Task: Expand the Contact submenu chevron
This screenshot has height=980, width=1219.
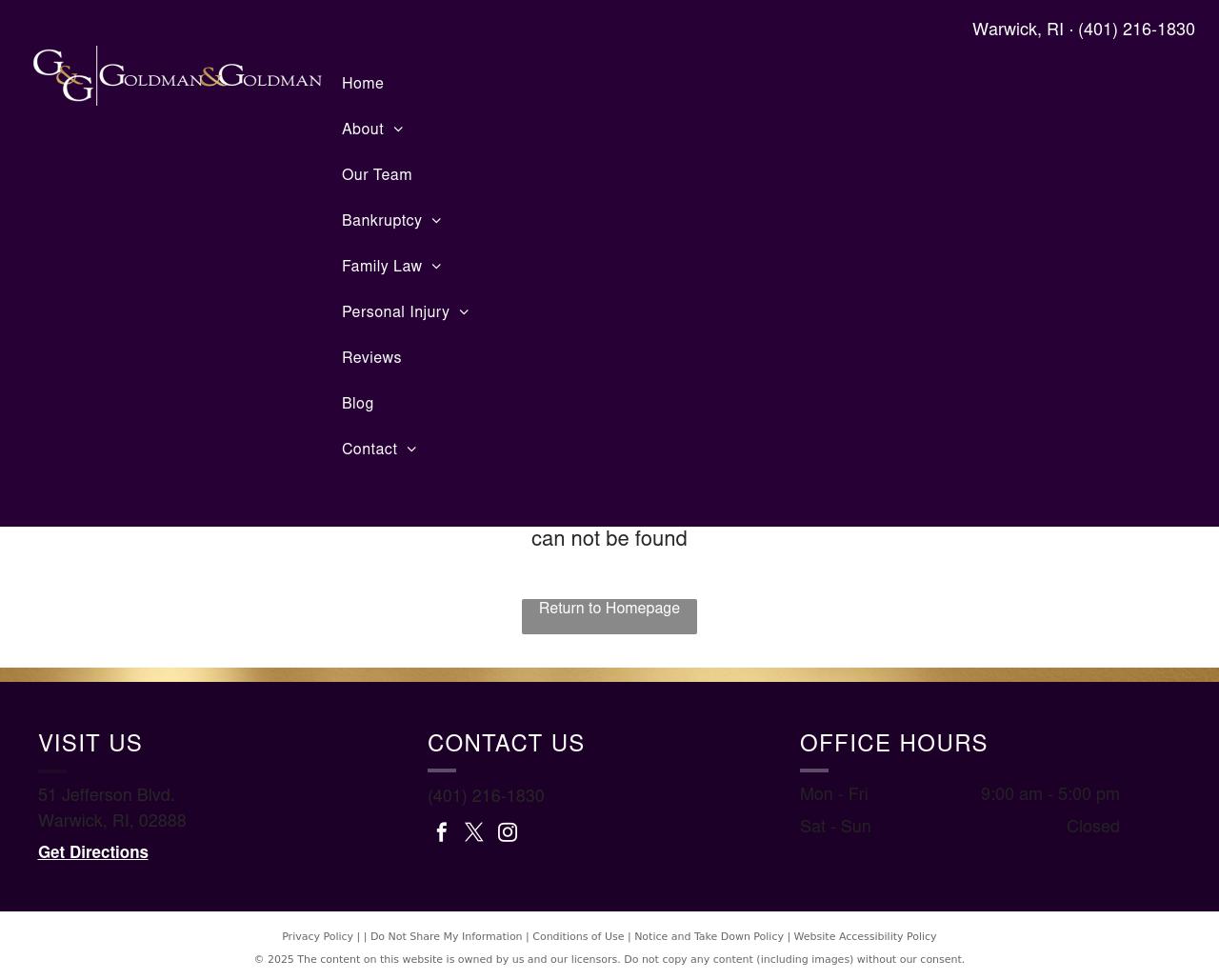Action: (411, 450)
